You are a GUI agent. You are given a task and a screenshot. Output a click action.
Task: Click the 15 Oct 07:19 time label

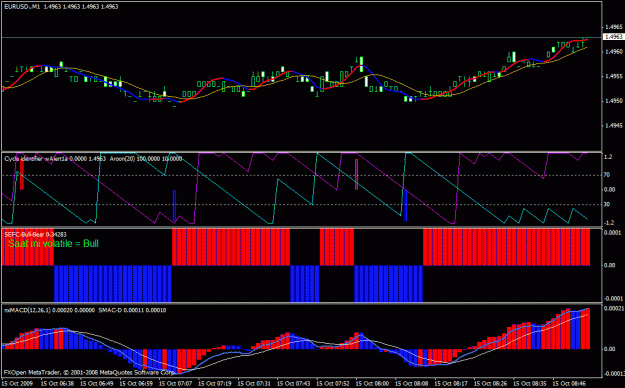pos(215,383)
